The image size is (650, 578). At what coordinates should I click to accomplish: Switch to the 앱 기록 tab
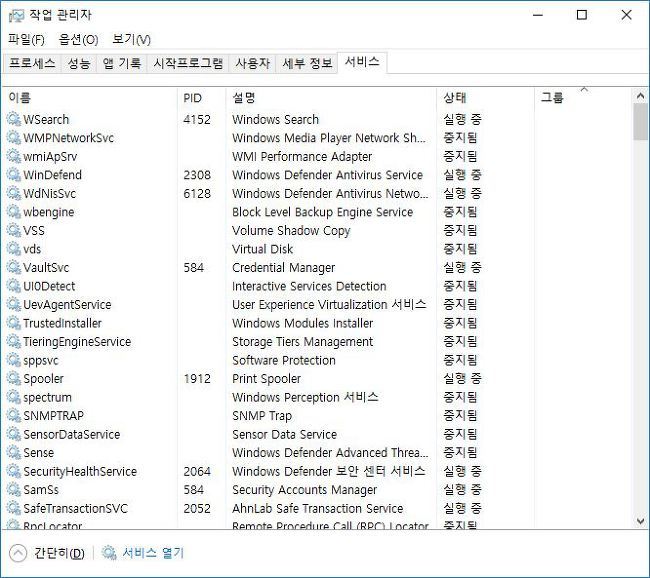(x=122, y=63)
